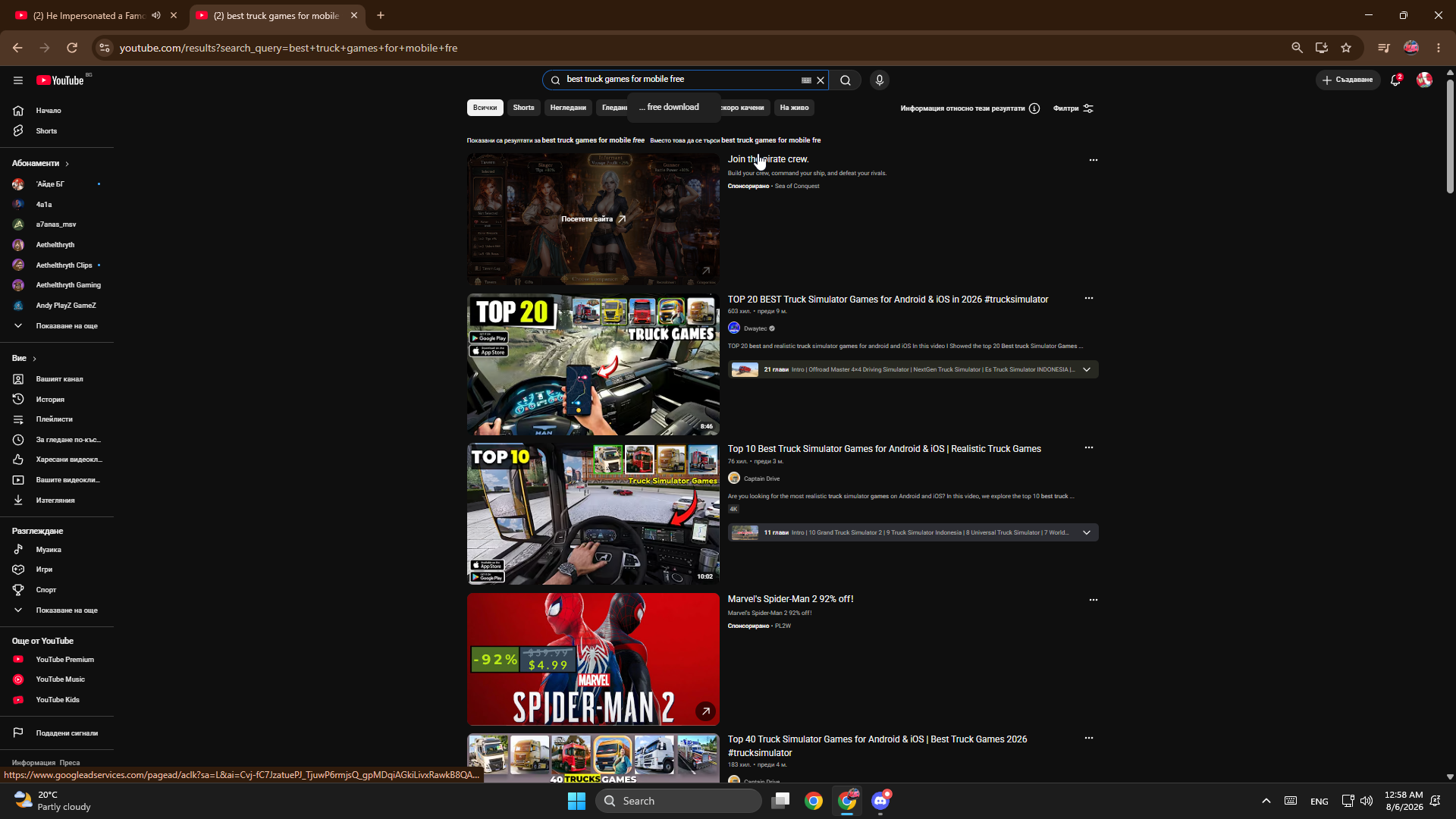Open Spider-Man 2 ad thumbnail
Image resolution: width=1456 pixels, height=819 pixels.
(x=593, y=659)
